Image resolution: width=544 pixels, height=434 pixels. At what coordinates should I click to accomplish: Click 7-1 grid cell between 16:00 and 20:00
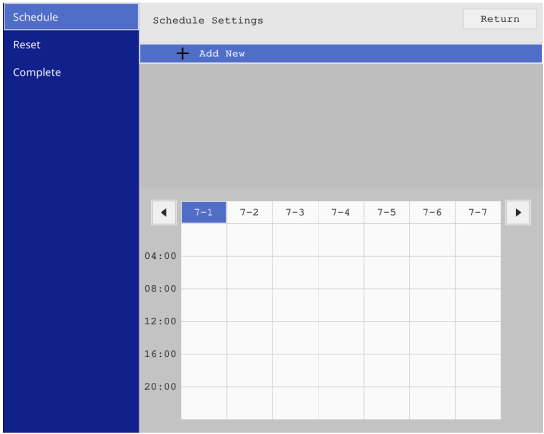204,370
